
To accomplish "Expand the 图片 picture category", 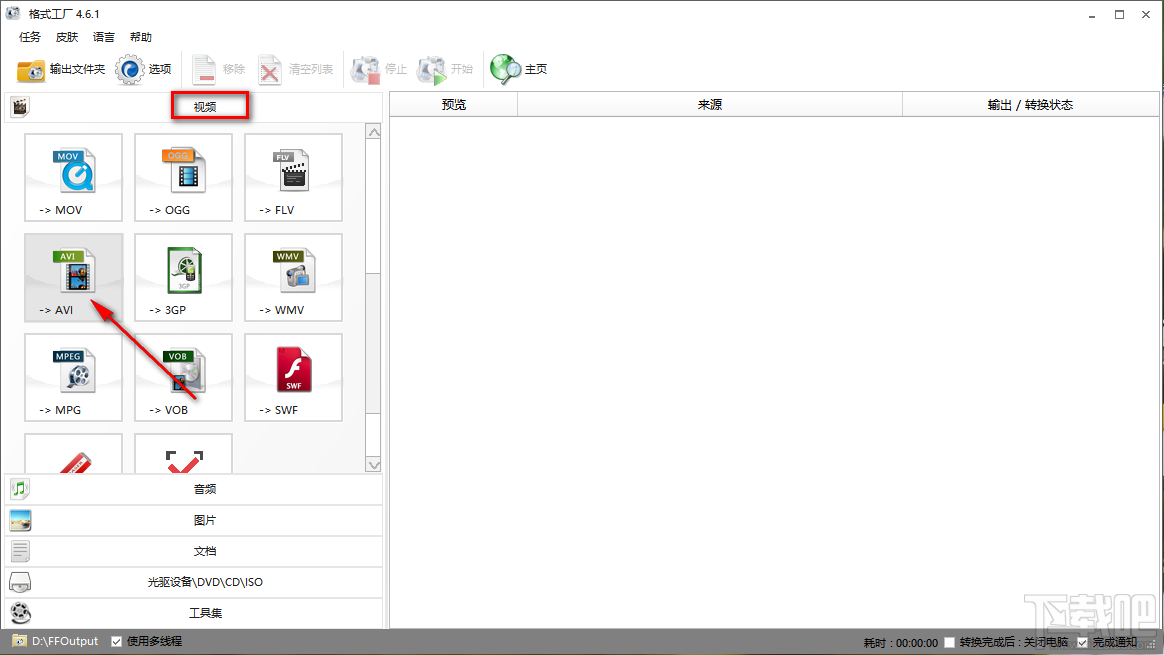I will (194, 520).
